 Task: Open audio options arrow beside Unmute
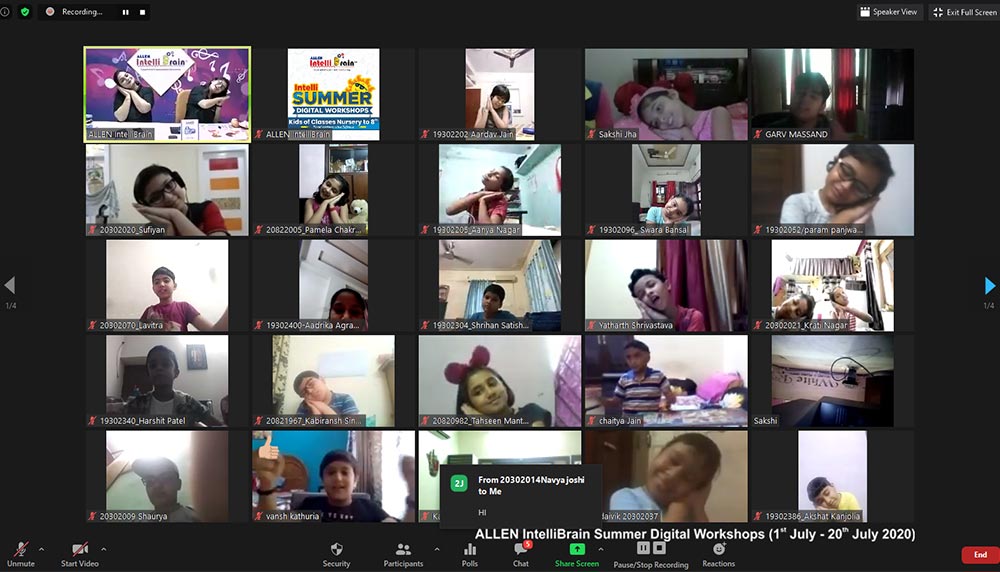(41, 548)
